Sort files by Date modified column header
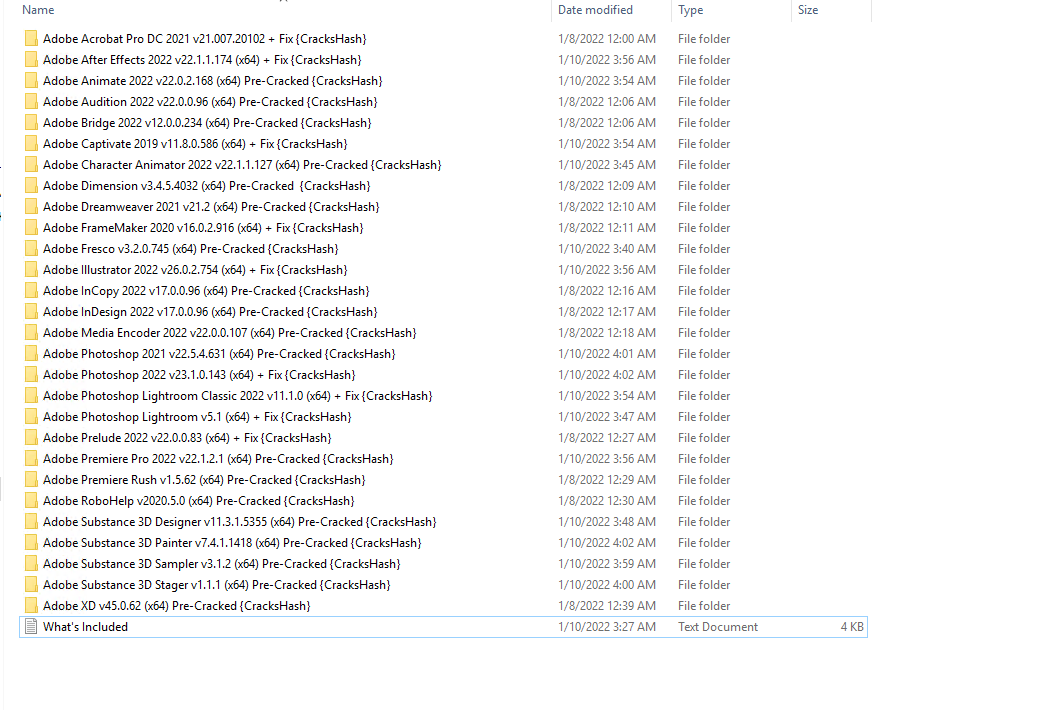Screen dimensions: 1039x710 click(x=595, y=10)
